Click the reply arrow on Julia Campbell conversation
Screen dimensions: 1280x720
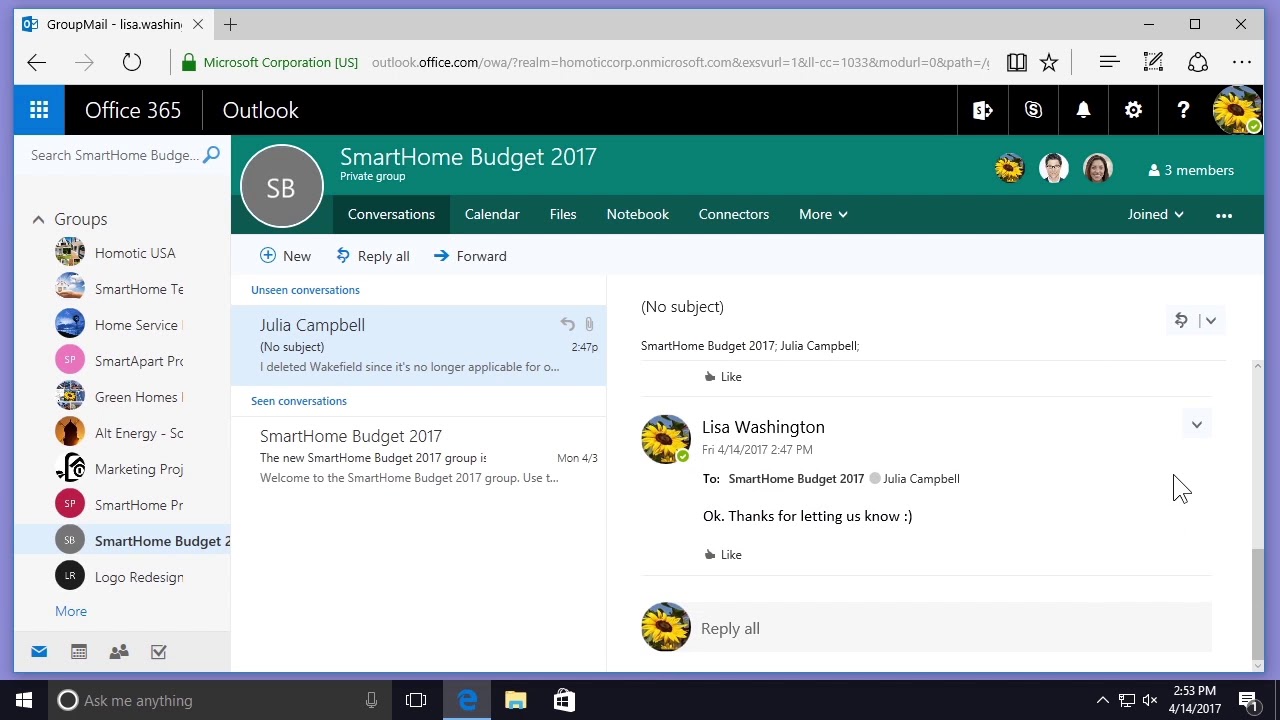coord(567,324)
